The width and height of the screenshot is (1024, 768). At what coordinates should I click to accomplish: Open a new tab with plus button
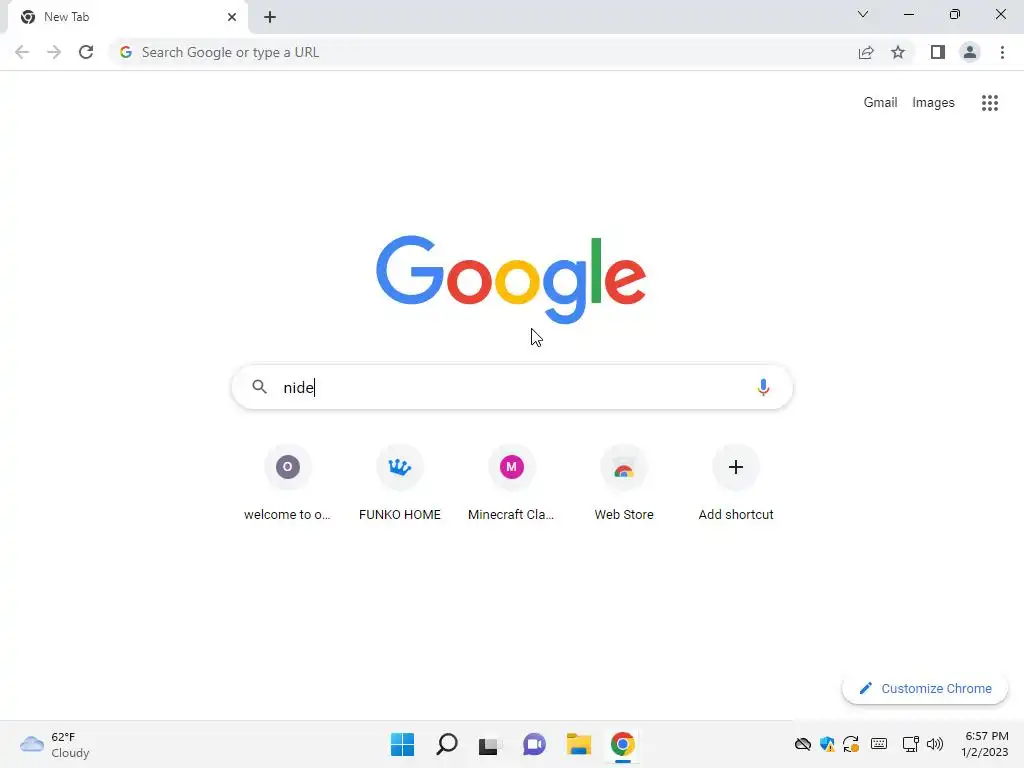click(270, 17)
